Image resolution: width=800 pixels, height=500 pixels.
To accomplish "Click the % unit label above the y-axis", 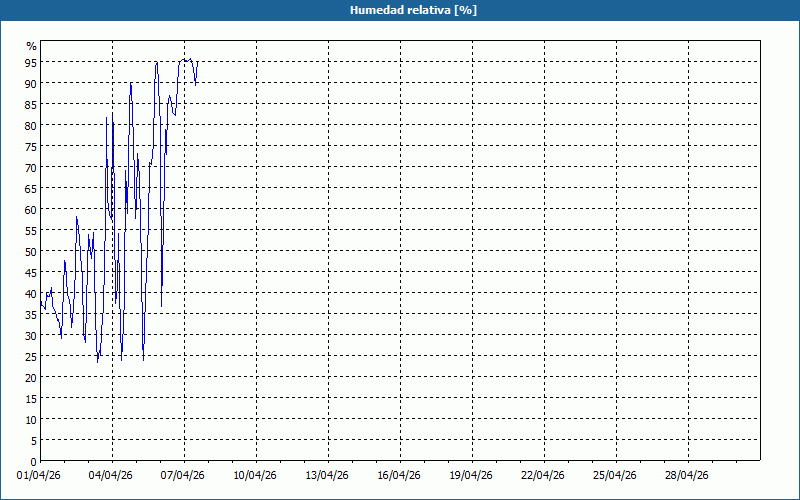I will click(x=31, y=46).
